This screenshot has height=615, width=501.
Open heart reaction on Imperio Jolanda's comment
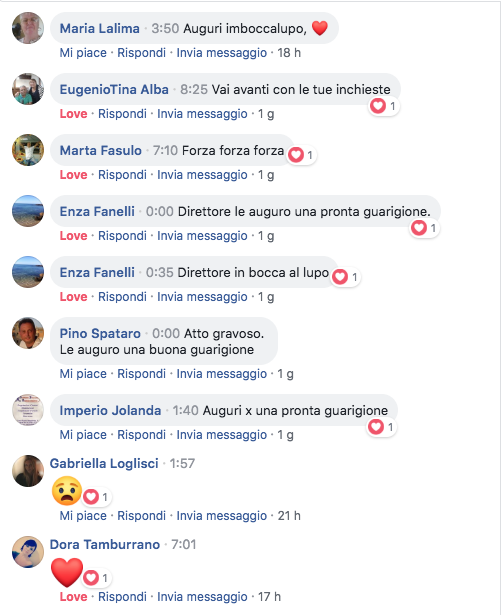coord(382,427)
